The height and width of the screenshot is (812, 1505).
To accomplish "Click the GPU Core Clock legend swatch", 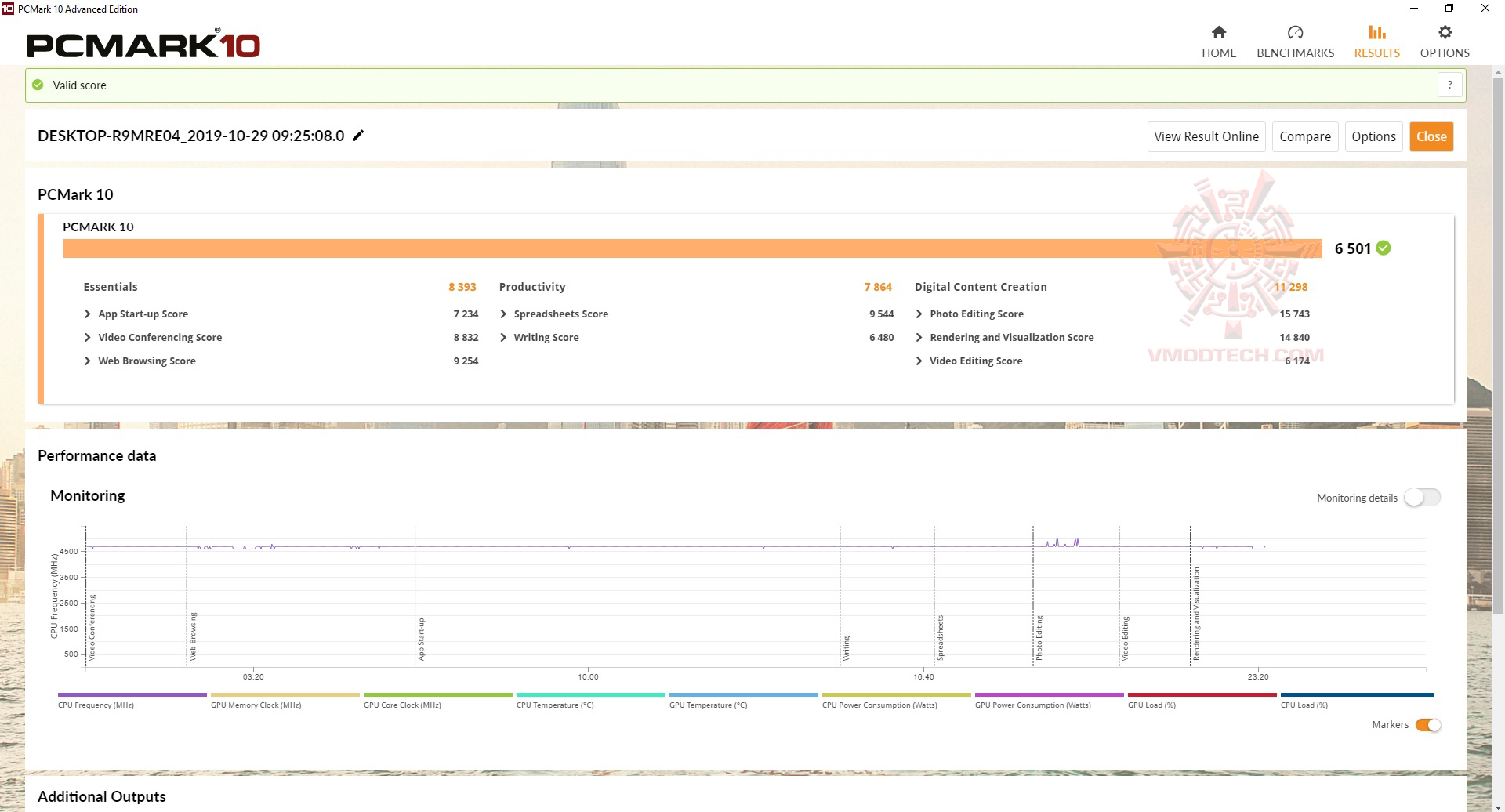I will pyautogui.click(x=437, y=694).
